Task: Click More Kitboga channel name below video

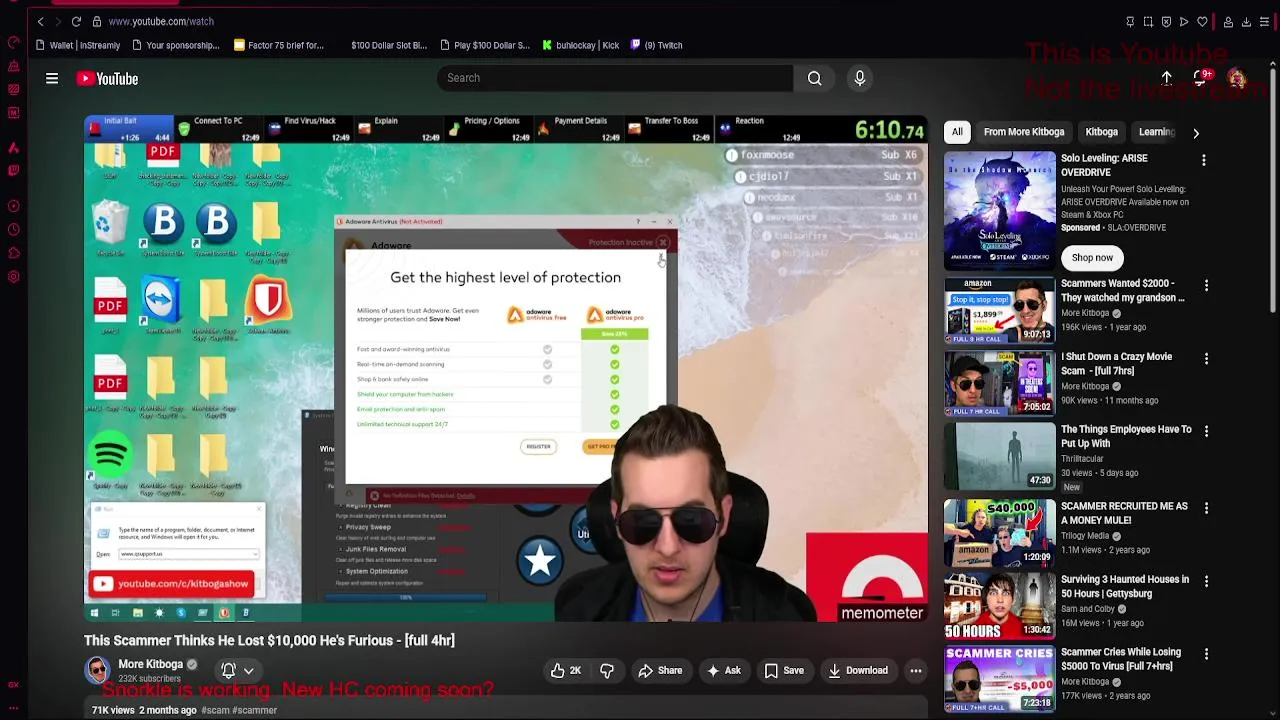Action: pos(151,664)
